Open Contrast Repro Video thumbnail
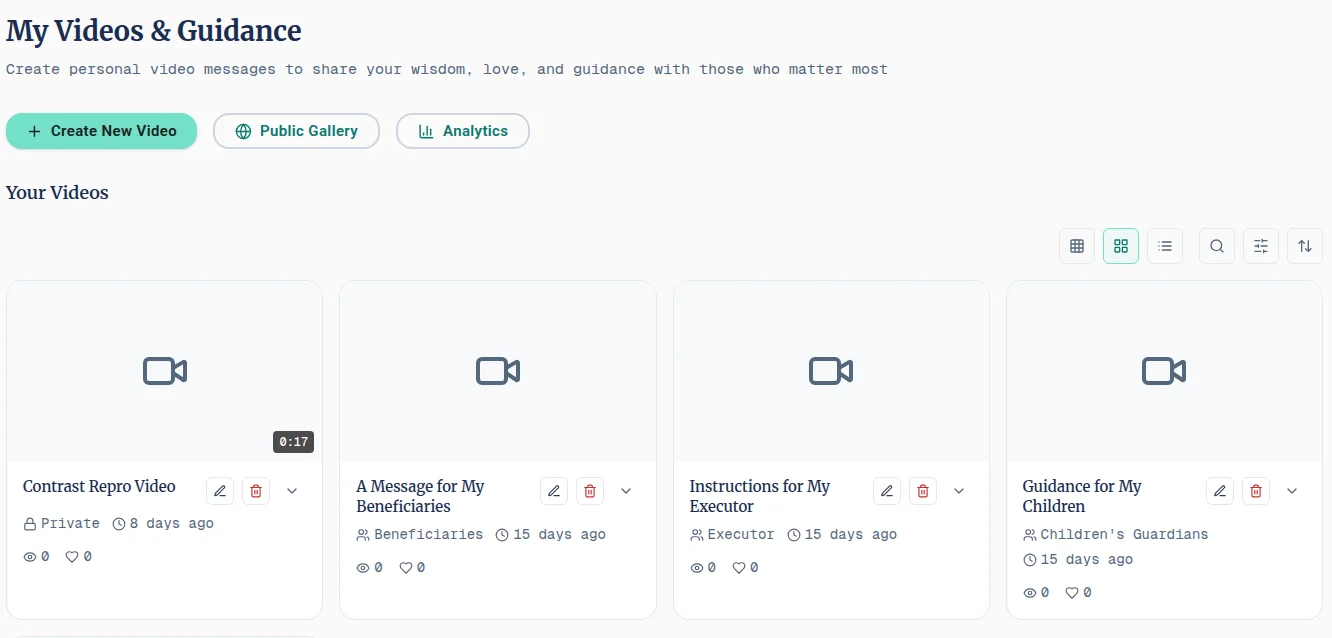This screenshot has height=638, width=1332. pos(165,371)
